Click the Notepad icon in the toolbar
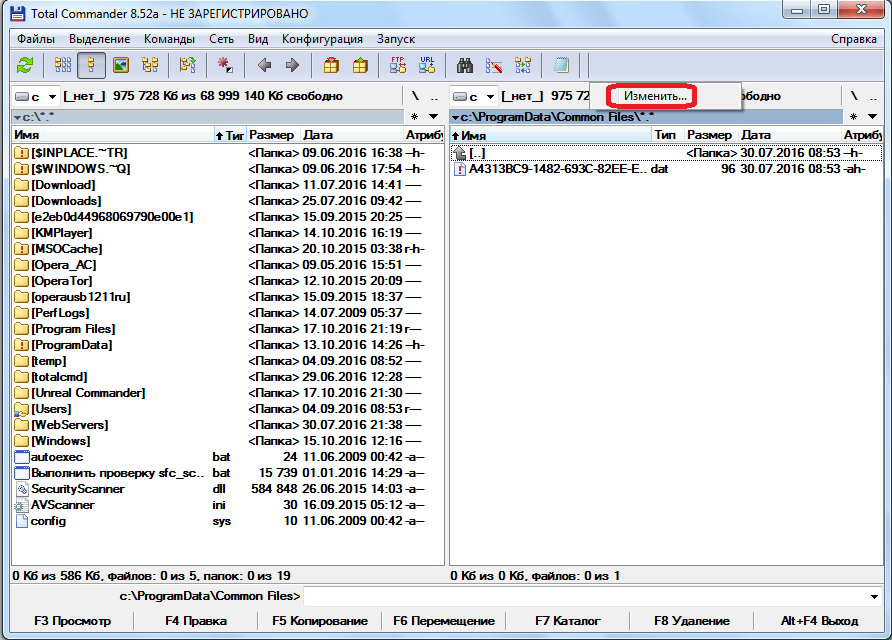Image resolution: width=892 pixels, height=640 pixels. pos(561,66)
